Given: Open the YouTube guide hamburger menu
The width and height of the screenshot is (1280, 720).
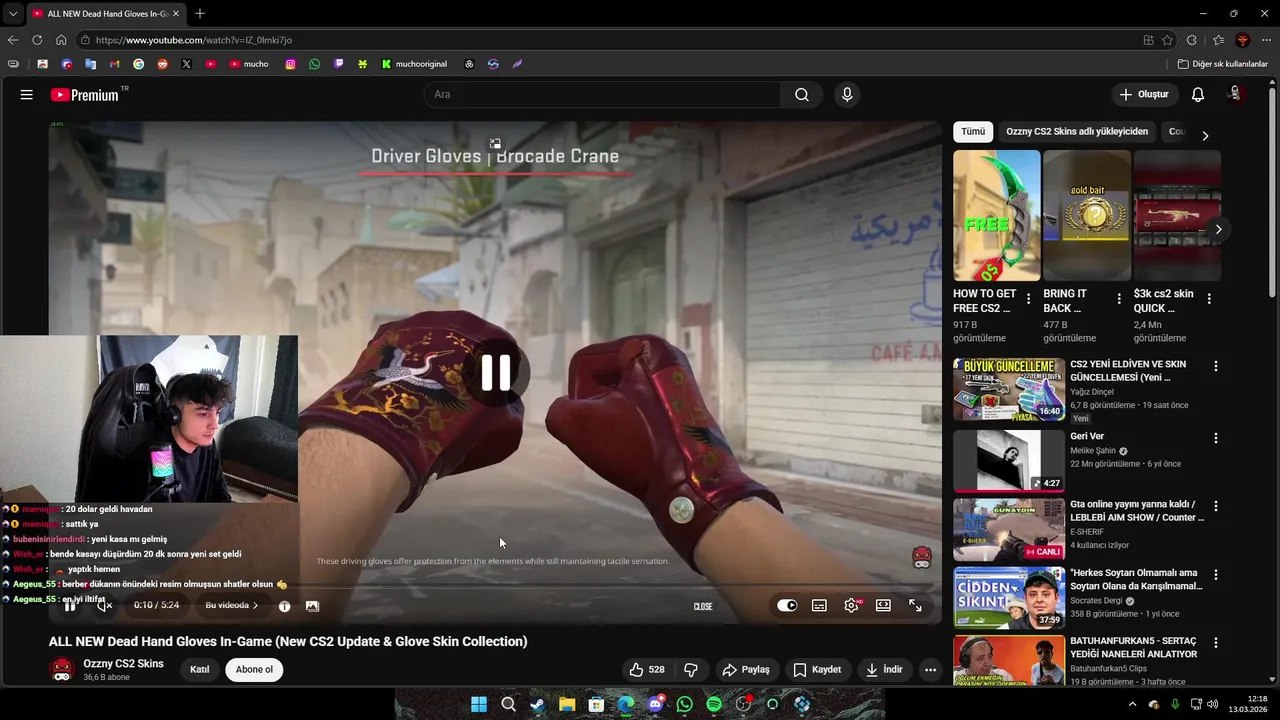Looking at the screenshot, I should click(27, 95).
